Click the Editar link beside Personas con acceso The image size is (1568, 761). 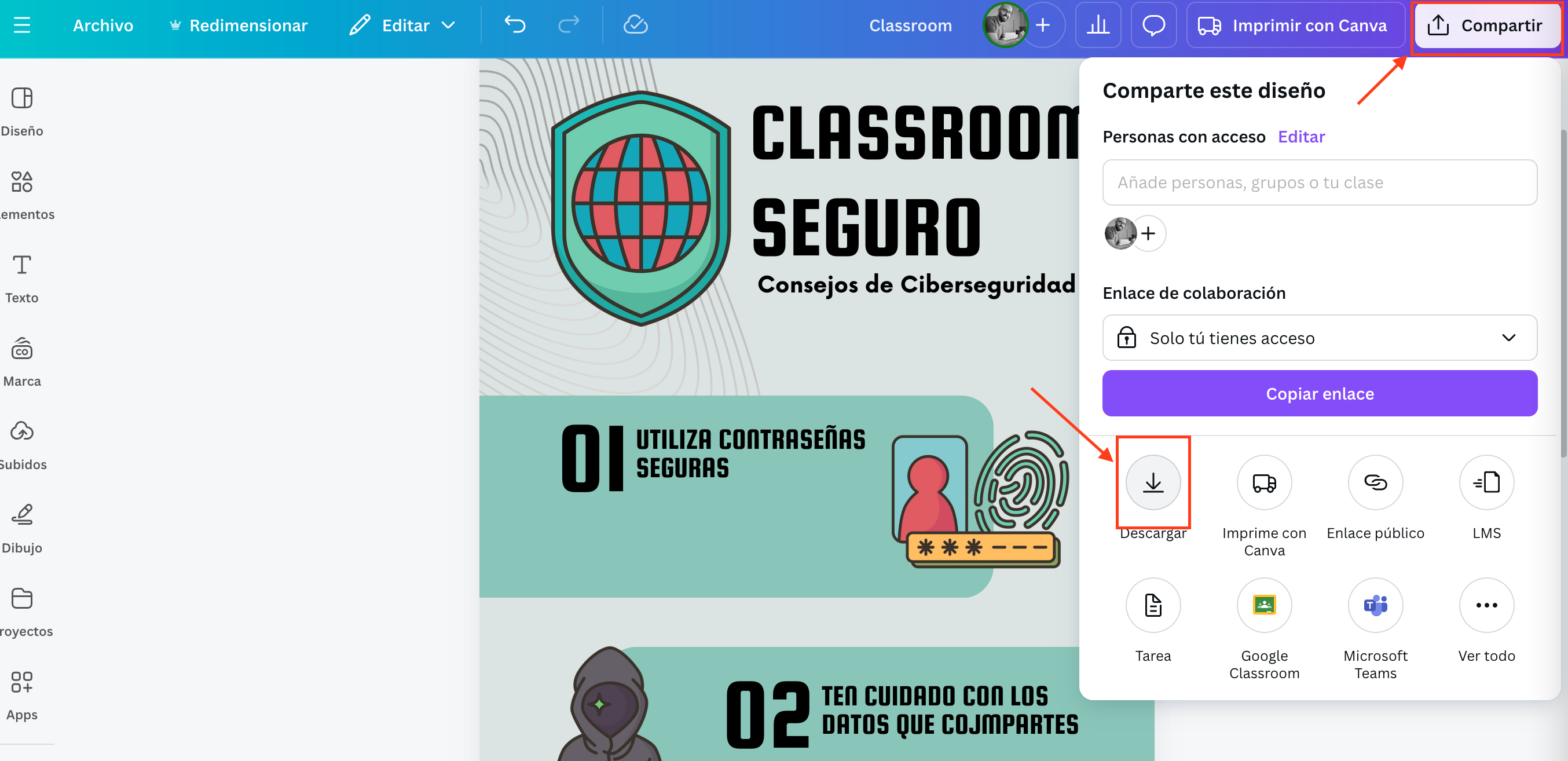coord(1301,137)
